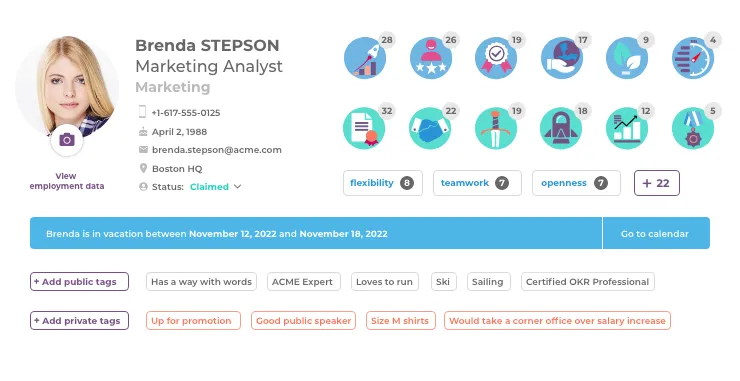Click the rocket growth badge with 28

[x=365, y=58]
